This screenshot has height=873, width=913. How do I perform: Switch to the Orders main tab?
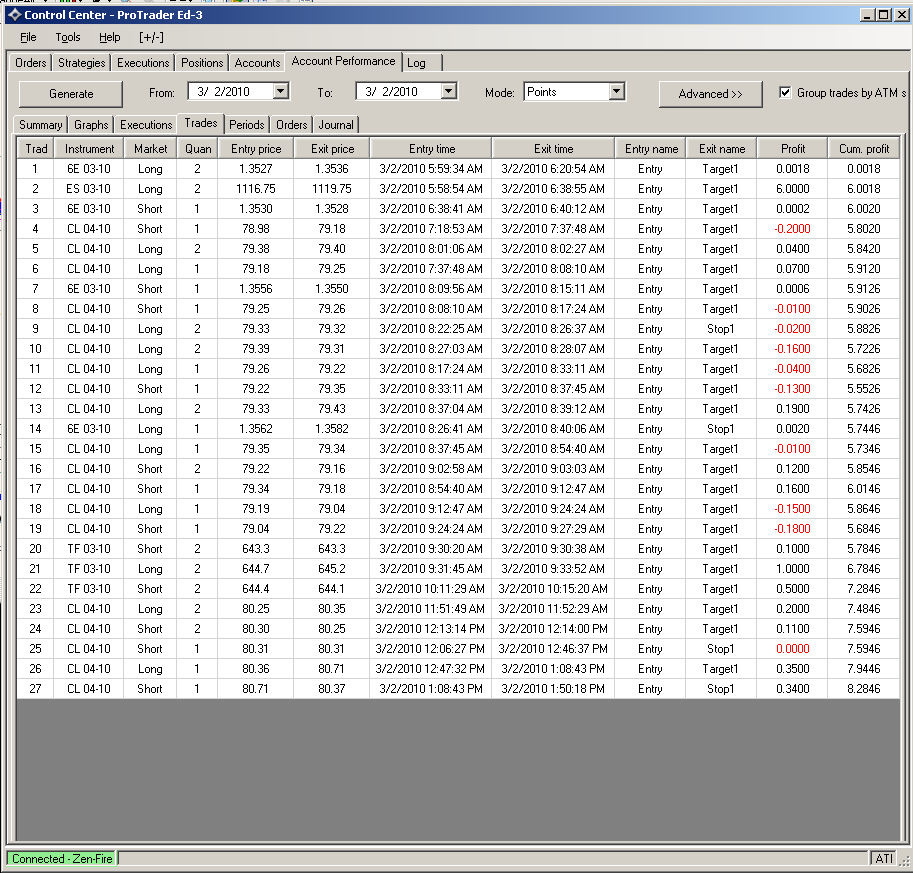click(x=30, y=63)
